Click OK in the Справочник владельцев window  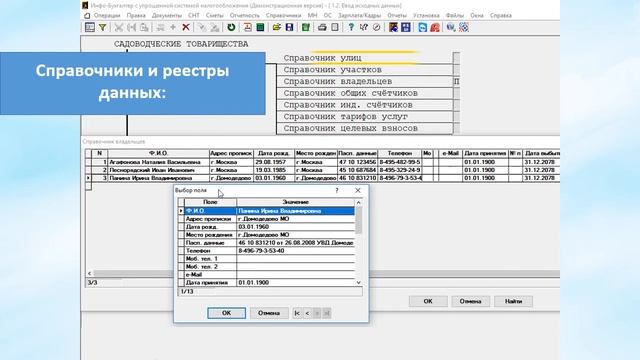[x=428, y=301]
